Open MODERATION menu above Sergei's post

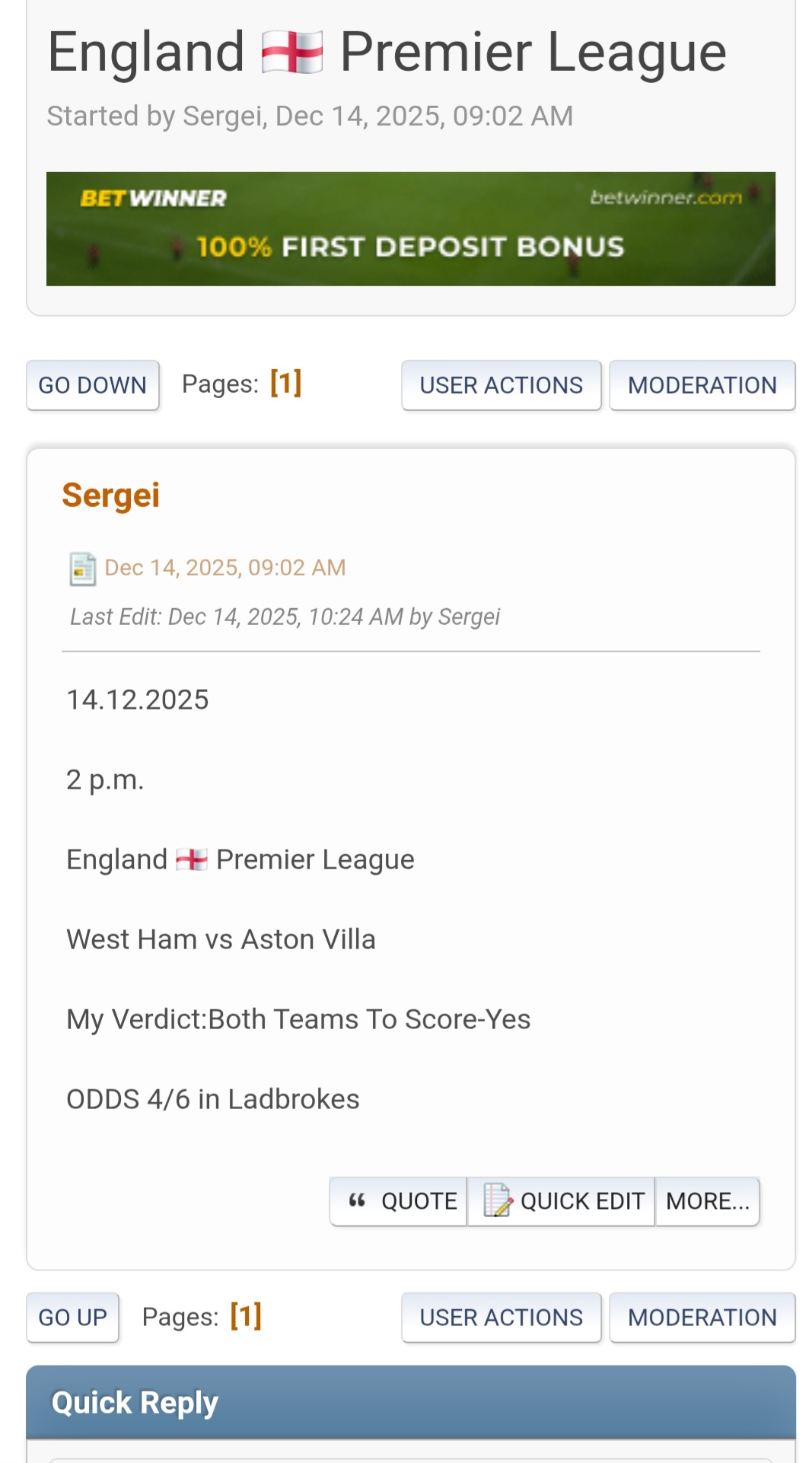(702, 385)
